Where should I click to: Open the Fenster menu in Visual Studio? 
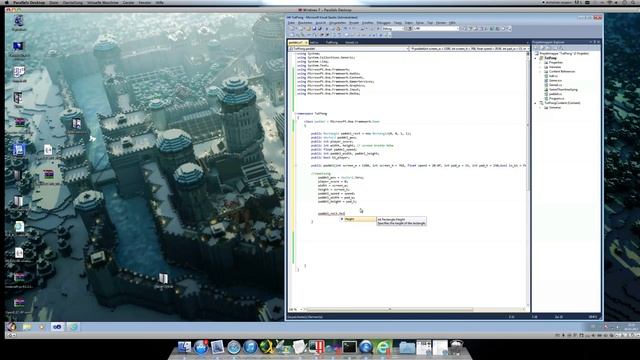click(x=441, y=23)
